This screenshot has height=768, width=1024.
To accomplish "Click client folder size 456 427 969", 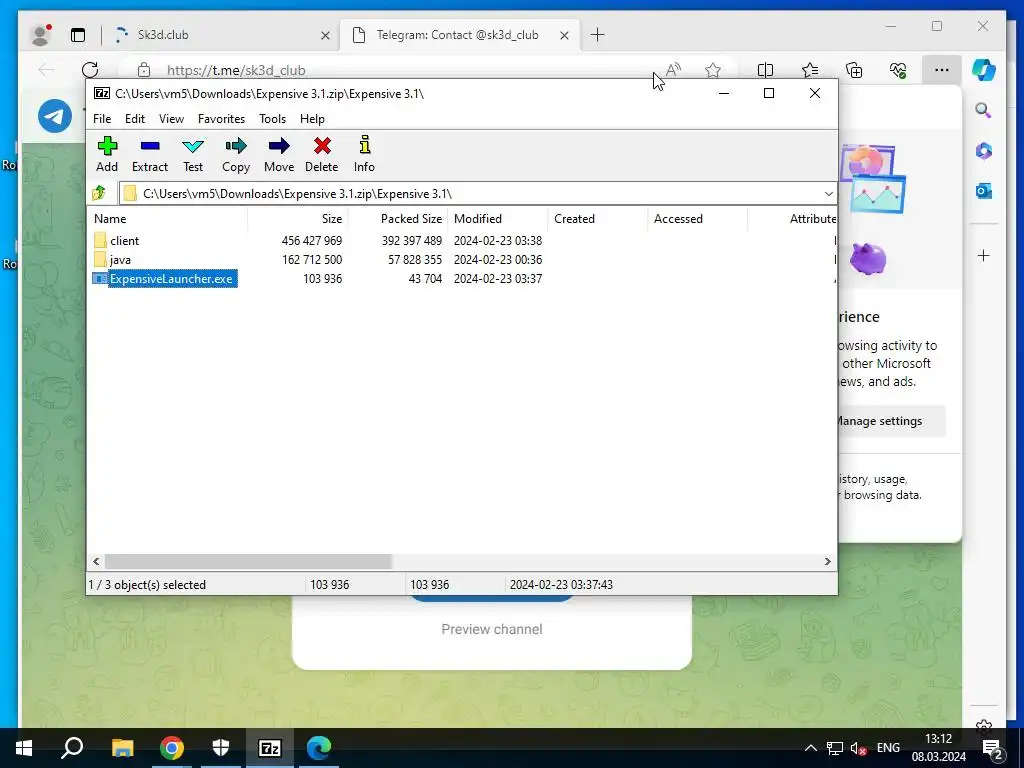I will click(312, 240).
